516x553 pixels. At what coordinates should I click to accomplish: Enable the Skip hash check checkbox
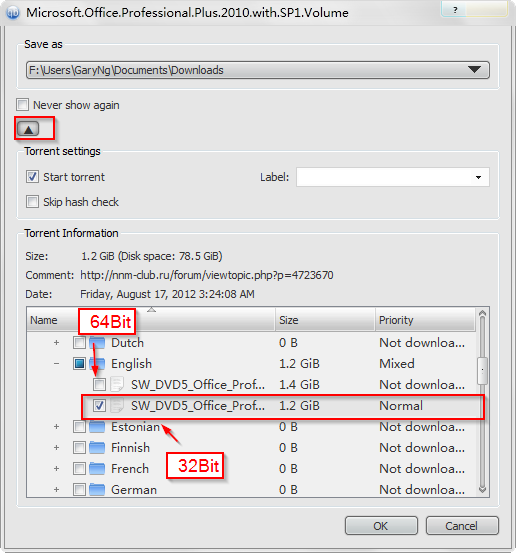pos(32,202)
